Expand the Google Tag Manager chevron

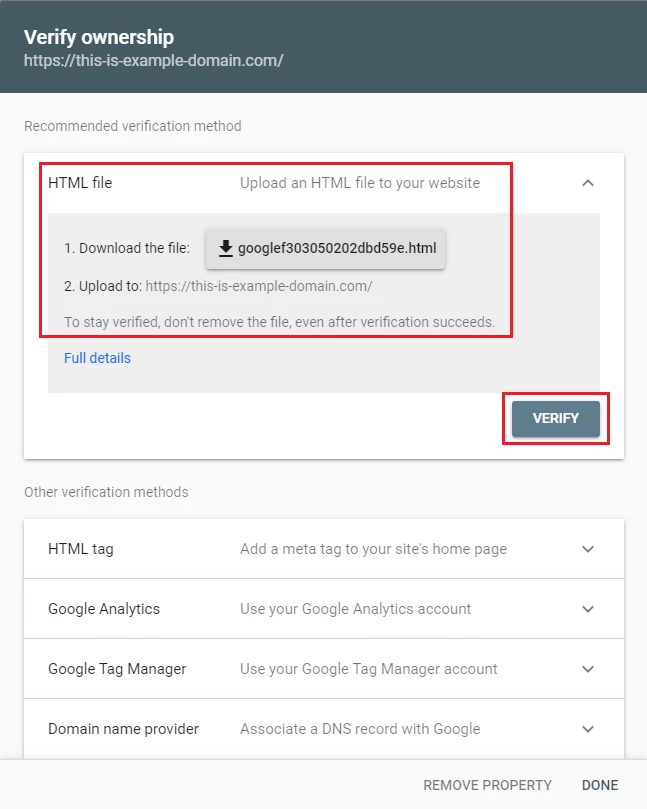(x=588, y=669)
